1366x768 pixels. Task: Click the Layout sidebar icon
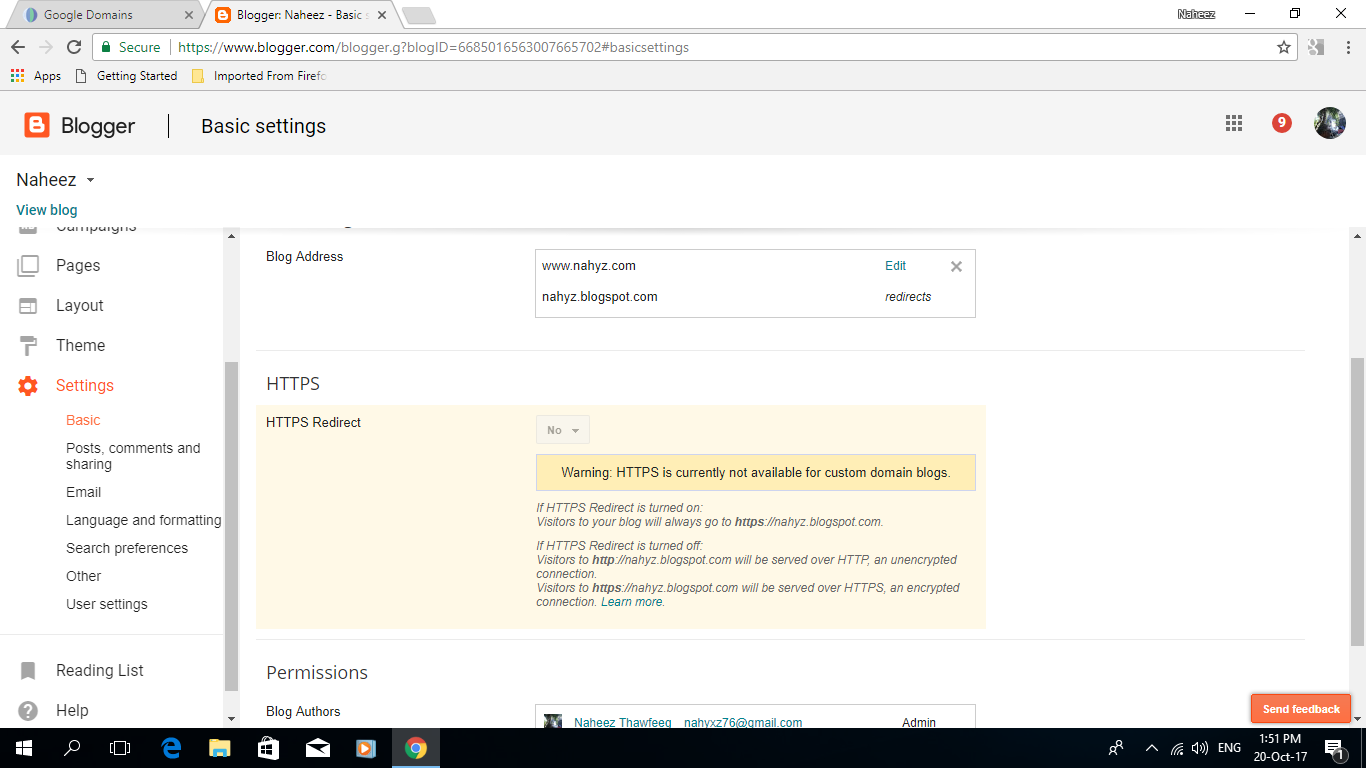[28, 305]
